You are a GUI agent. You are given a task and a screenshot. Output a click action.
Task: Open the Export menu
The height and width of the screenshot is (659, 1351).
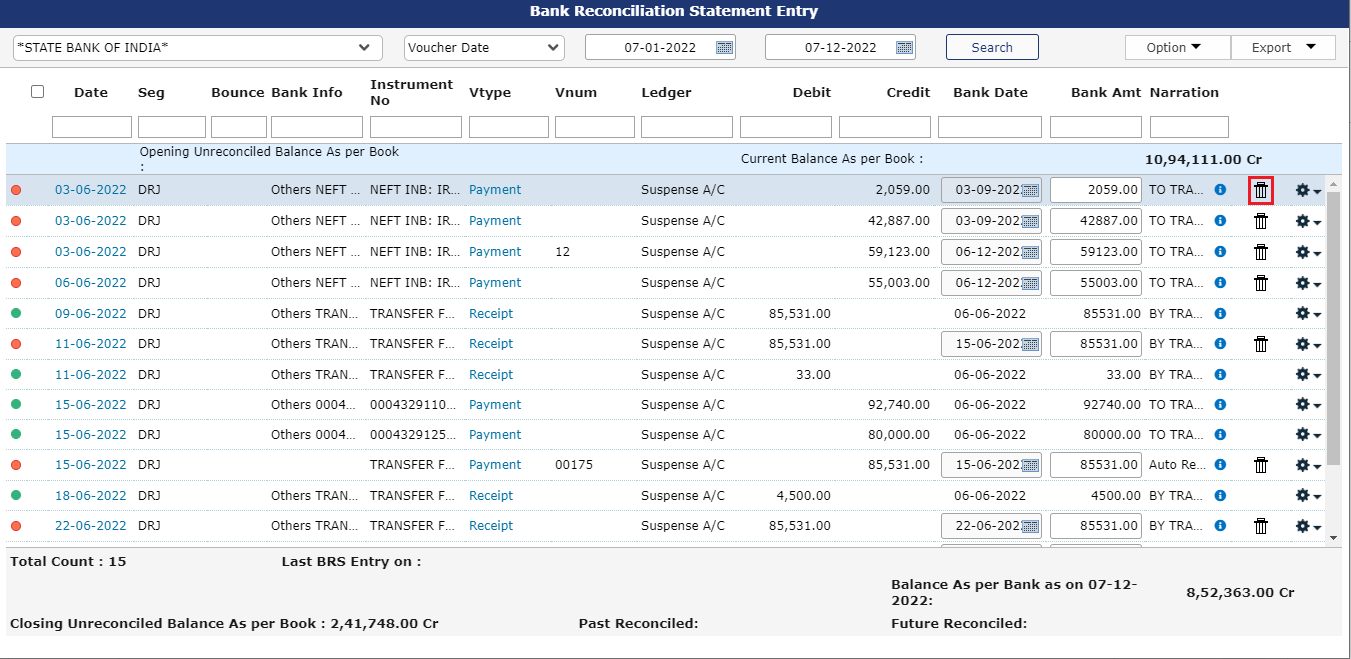[1283, 48]
